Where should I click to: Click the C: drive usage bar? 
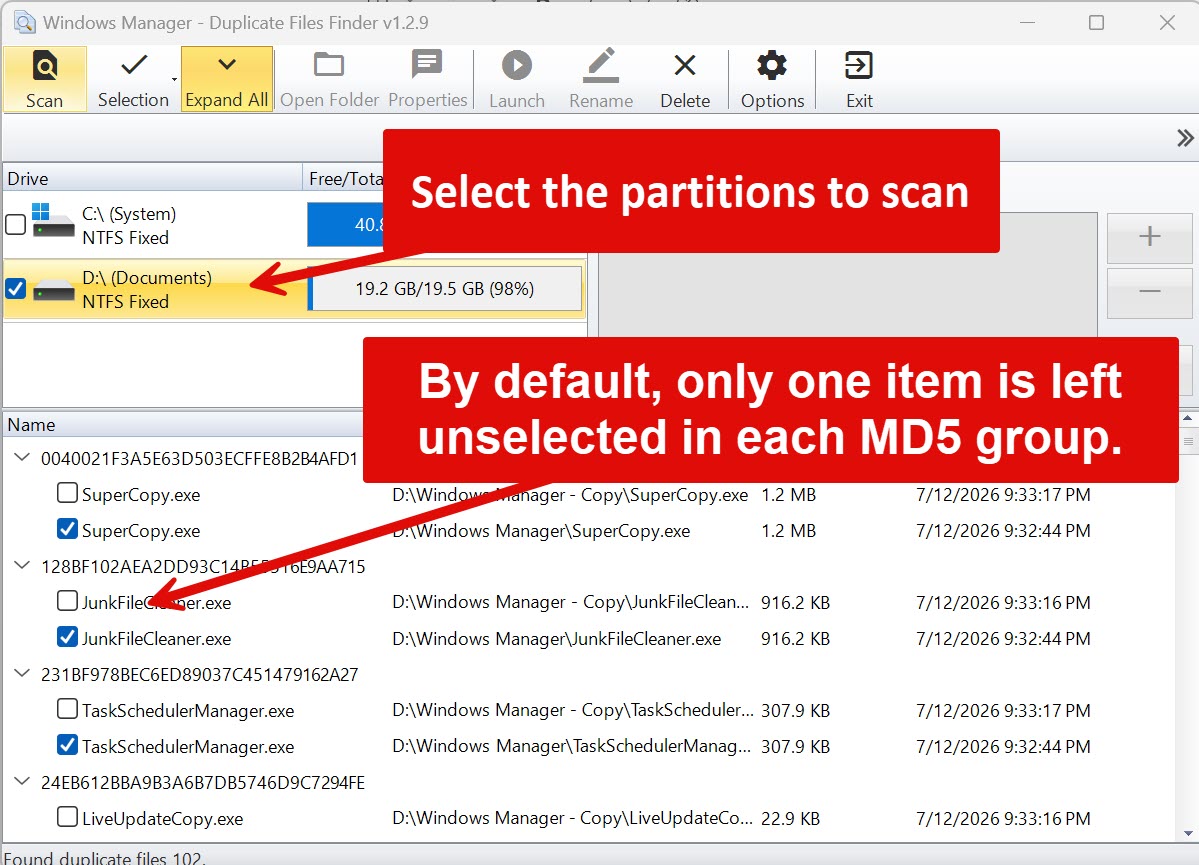[345, 224]
